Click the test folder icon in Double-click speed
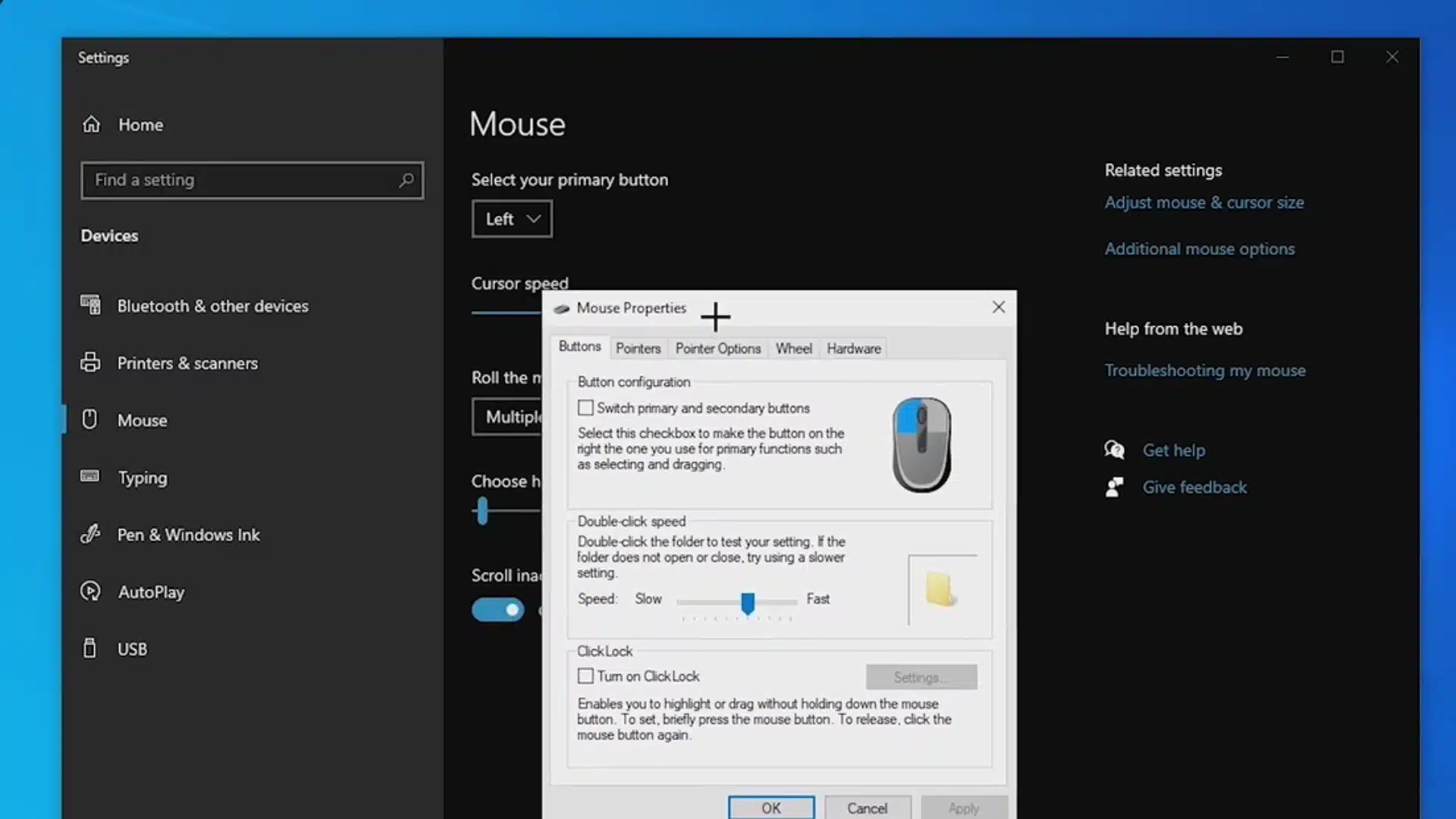Image resolution: width=1456 pixels, height=819 pixels. point(940,589)
